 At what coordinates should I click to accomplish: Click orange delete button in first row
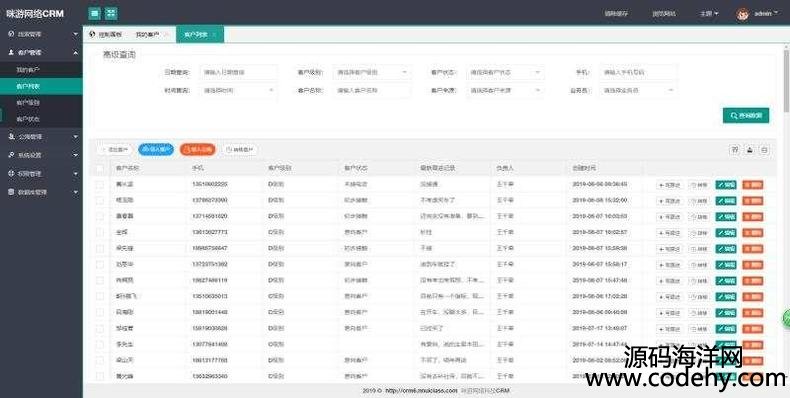tap(753, 185)
